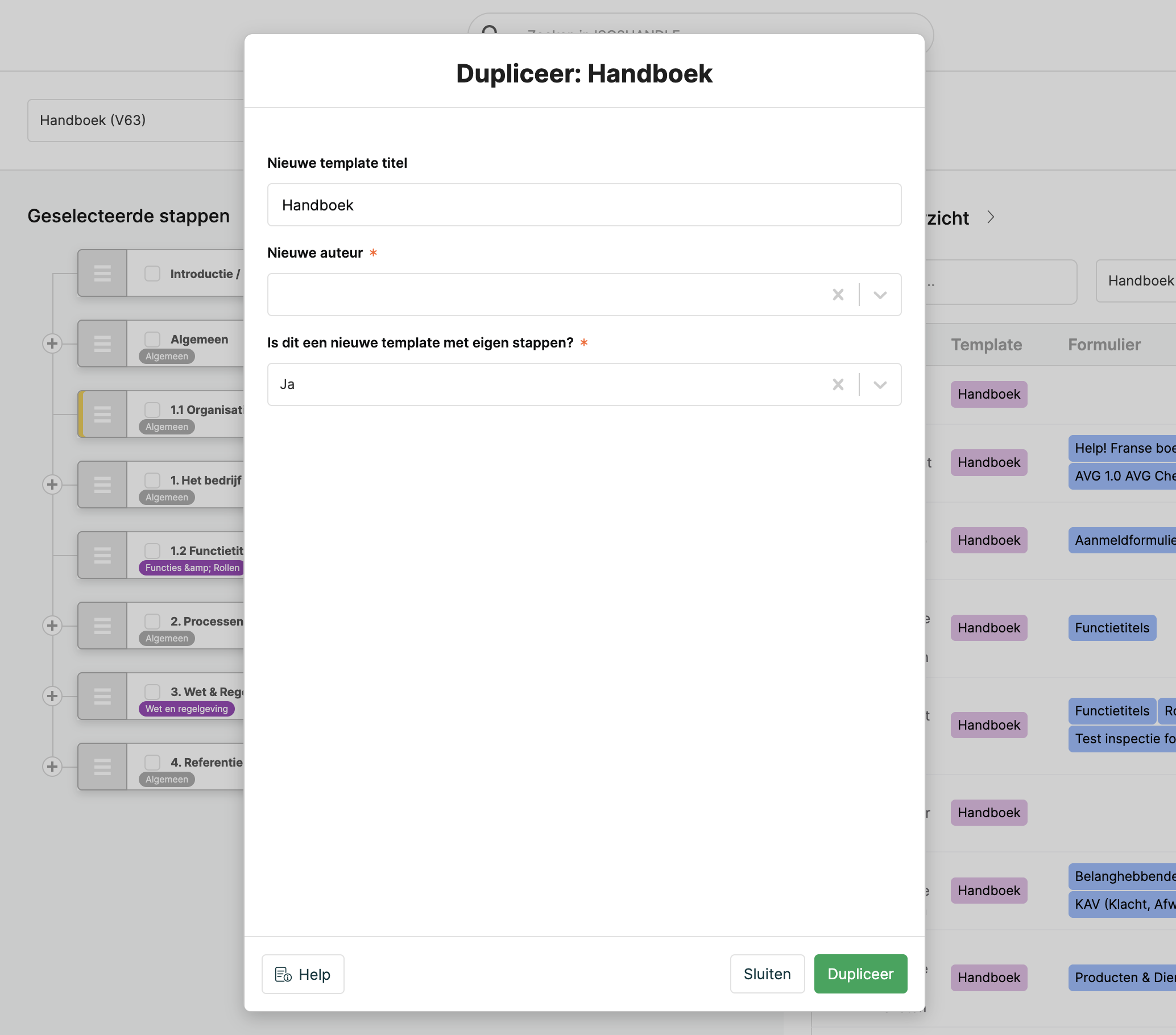Screen dimensions: 1176x1035
Task: Open the Nieuwe auteur dropdown arrow
Action: [880, 295]
